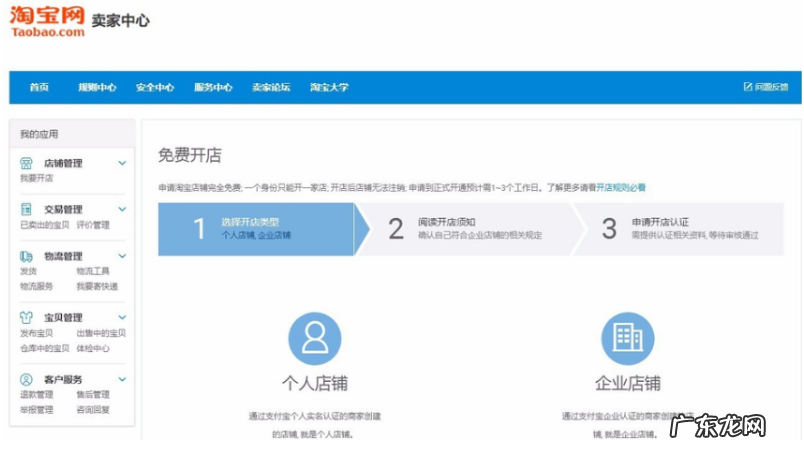Click 发布宝贝 in sidebar

click(36, 333)
